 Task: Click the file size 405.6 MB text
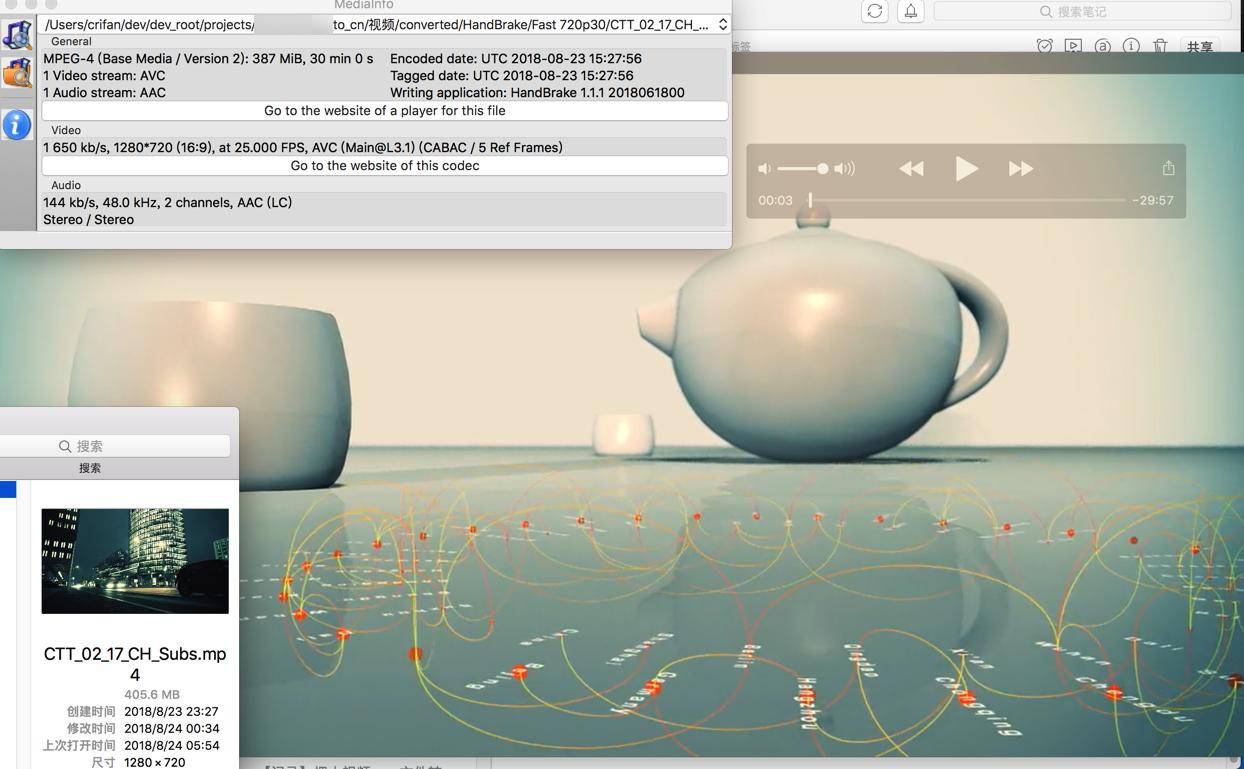[152, 695]
